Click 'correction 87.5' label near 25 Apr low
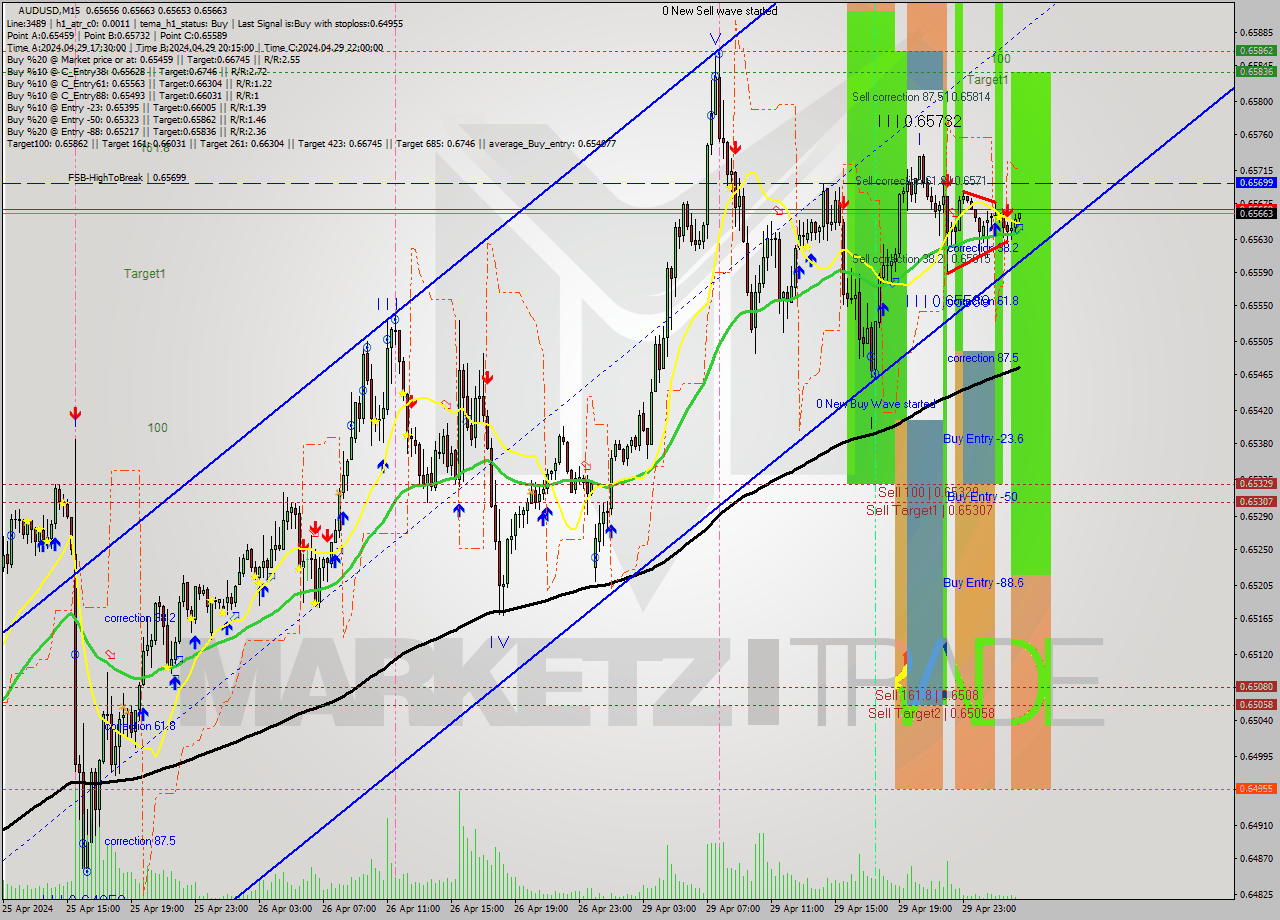The image size is (1280, 920). tap(140, 841)
